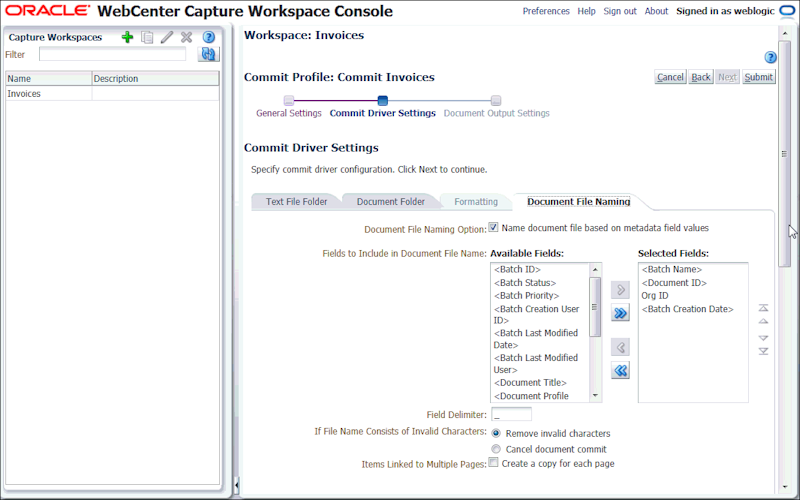Click main page scrollbar down arrow
Viewport: 800px width, 500px height.
point(785,487)
